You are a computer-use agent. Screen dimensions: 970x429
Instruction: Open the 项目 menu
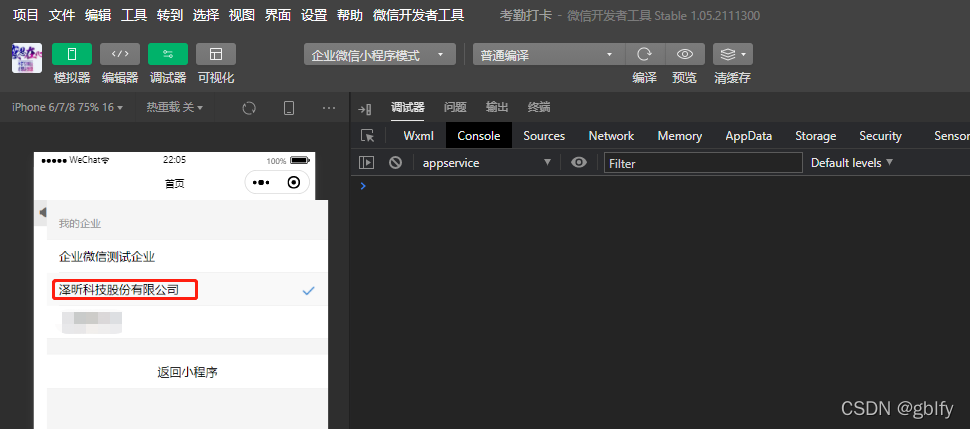(25, 15)
